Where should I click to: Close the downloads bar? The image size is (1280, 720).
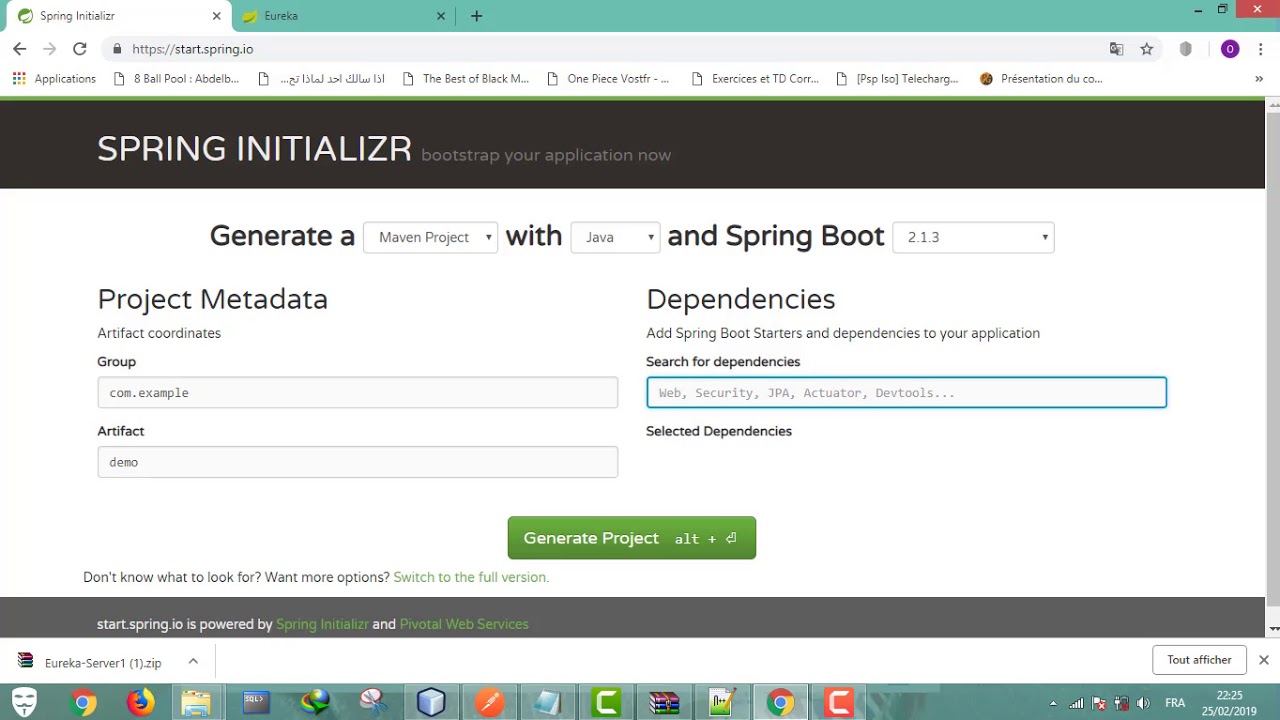[1263, 660]
